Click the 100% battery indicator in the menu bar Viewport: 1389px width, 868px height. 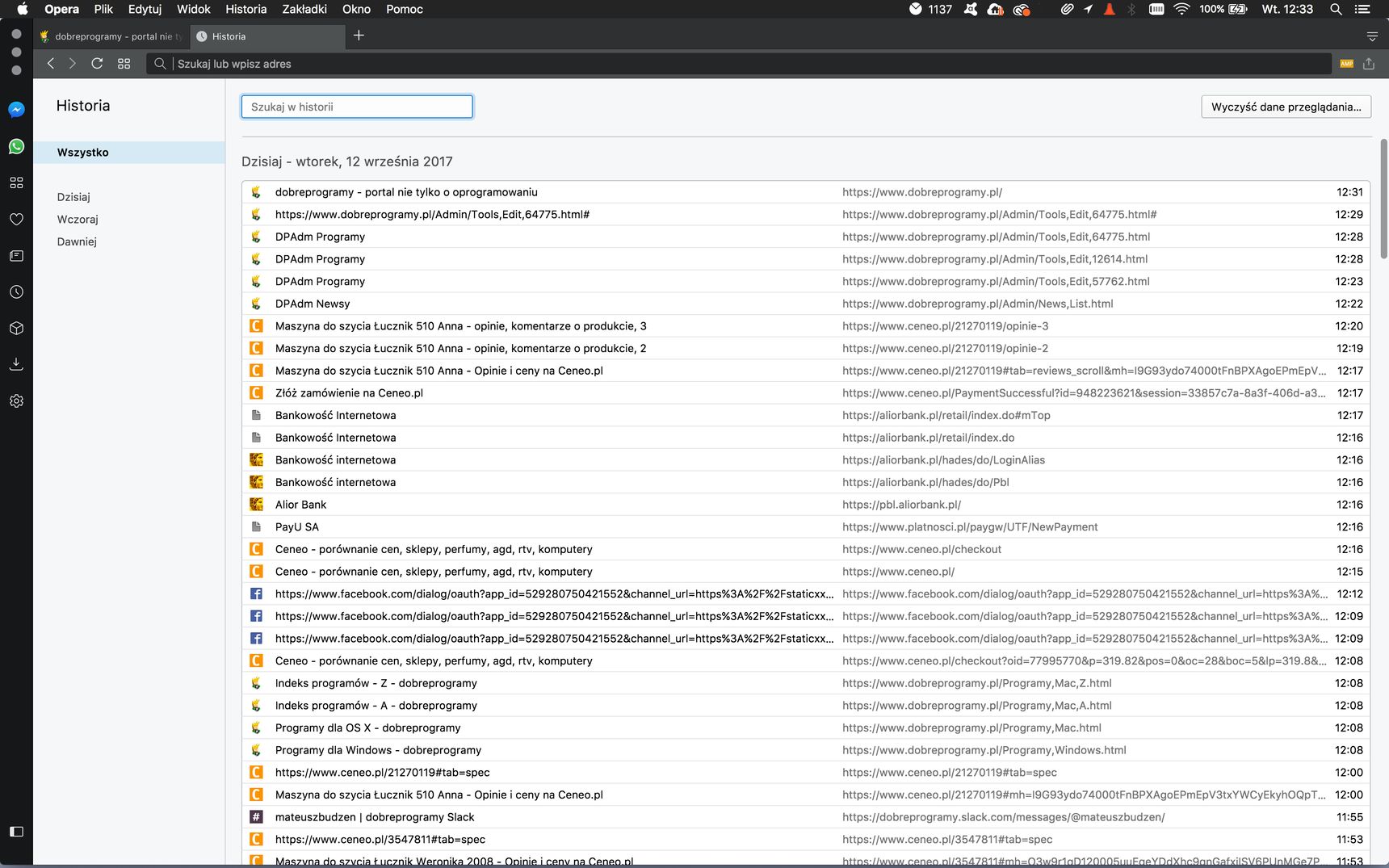[1223, 9]
